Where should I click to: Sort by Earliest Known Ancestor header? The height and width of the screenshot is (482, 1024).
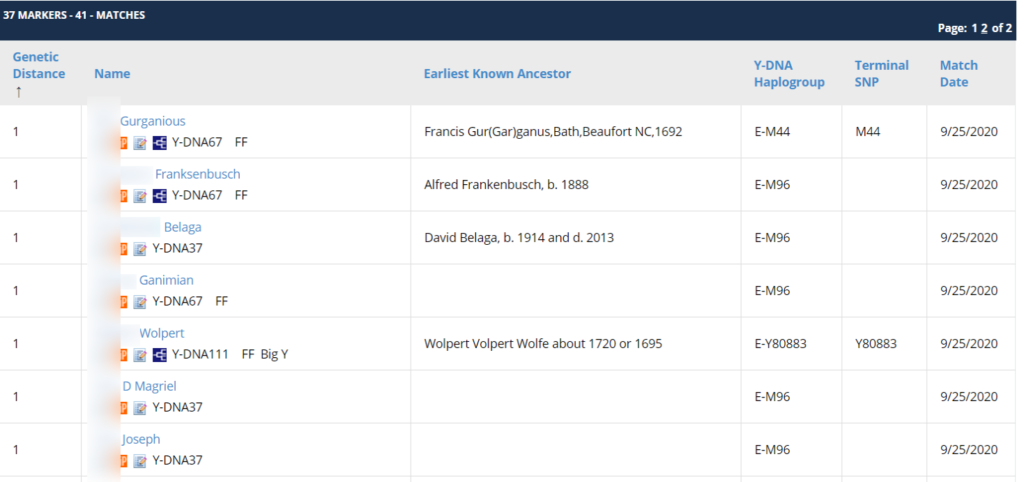tap(497, 74)
